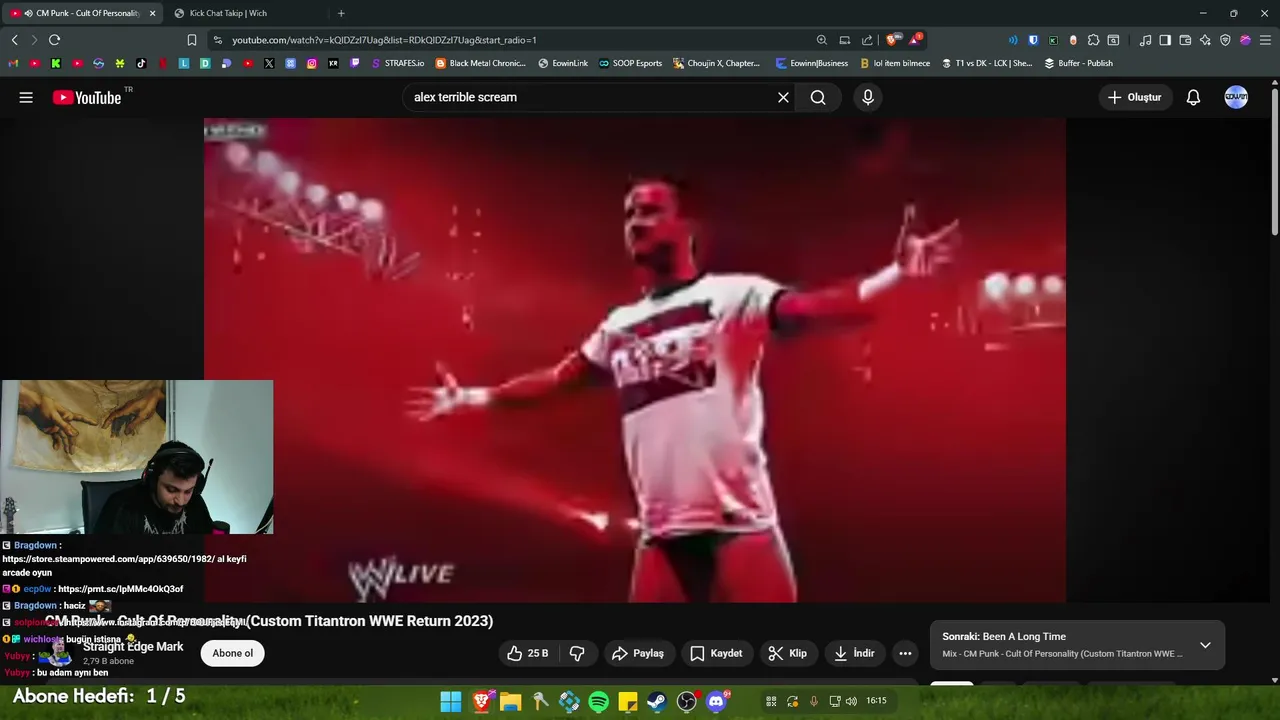Open the extensions puzzle icon

click(1093, 40)
